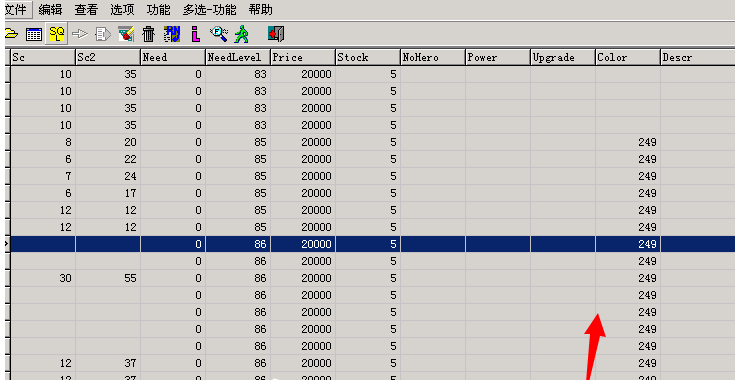Image resolution: width=735 pixels, height=380 pixels.
Task: Click the Power column header
Action: coord(498,57)
